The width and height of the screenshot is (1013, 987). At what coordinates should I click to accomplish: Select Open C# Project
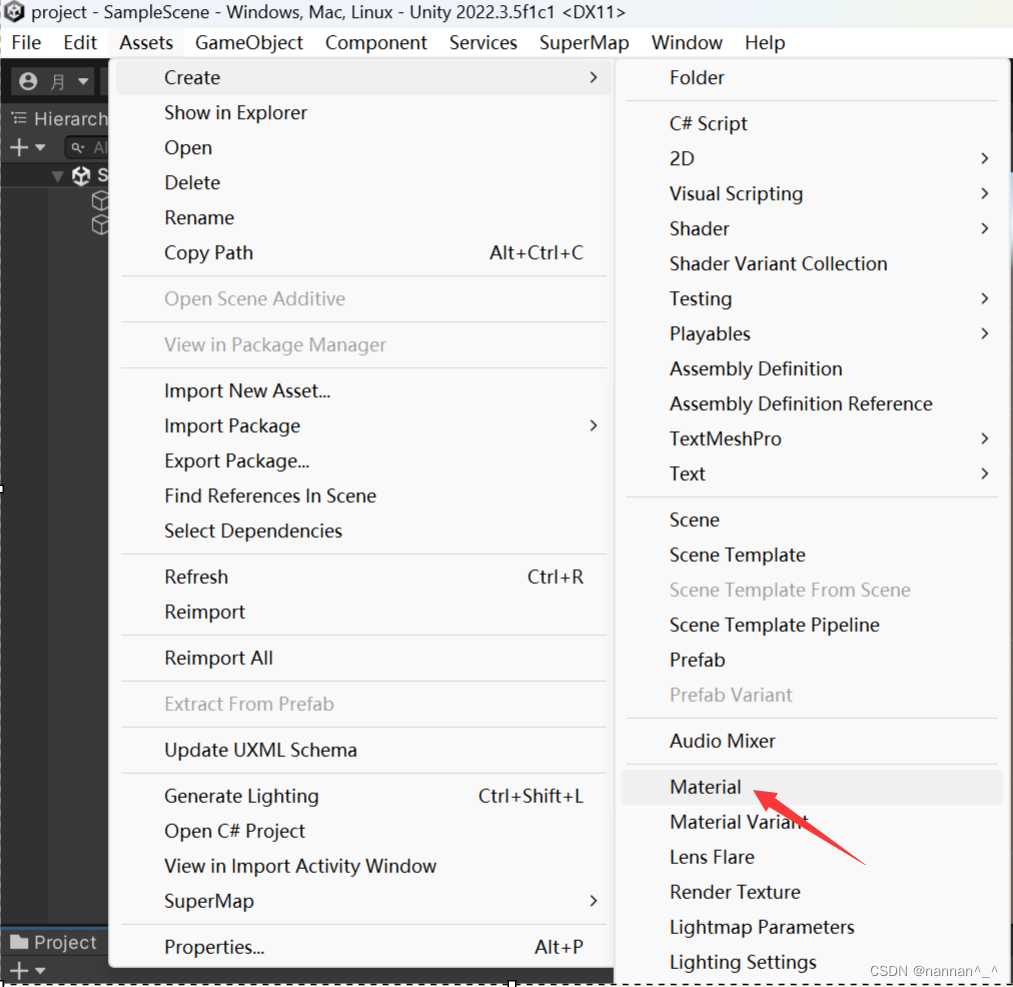364,831
